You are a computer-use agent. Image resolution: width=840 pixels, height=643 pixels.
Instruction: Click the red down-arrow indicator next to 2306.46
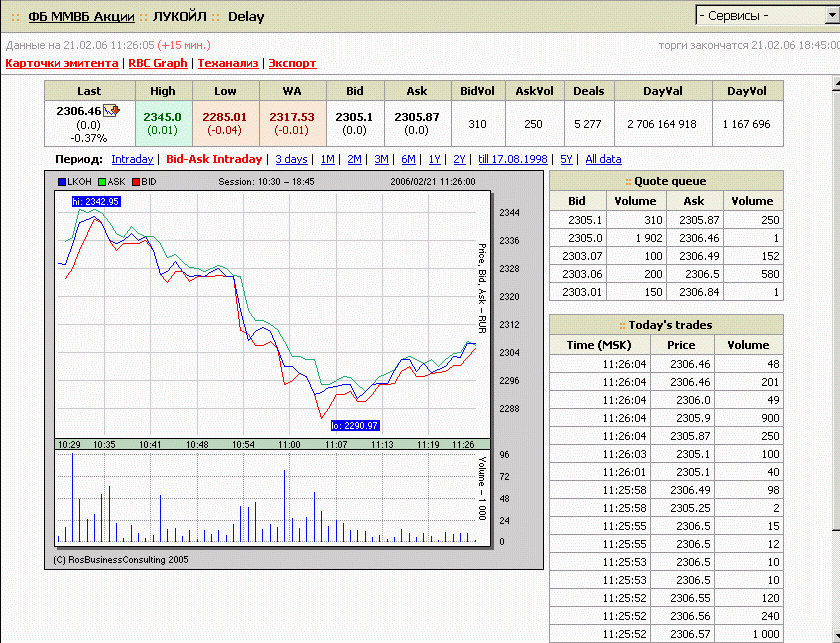click(117, 110)
